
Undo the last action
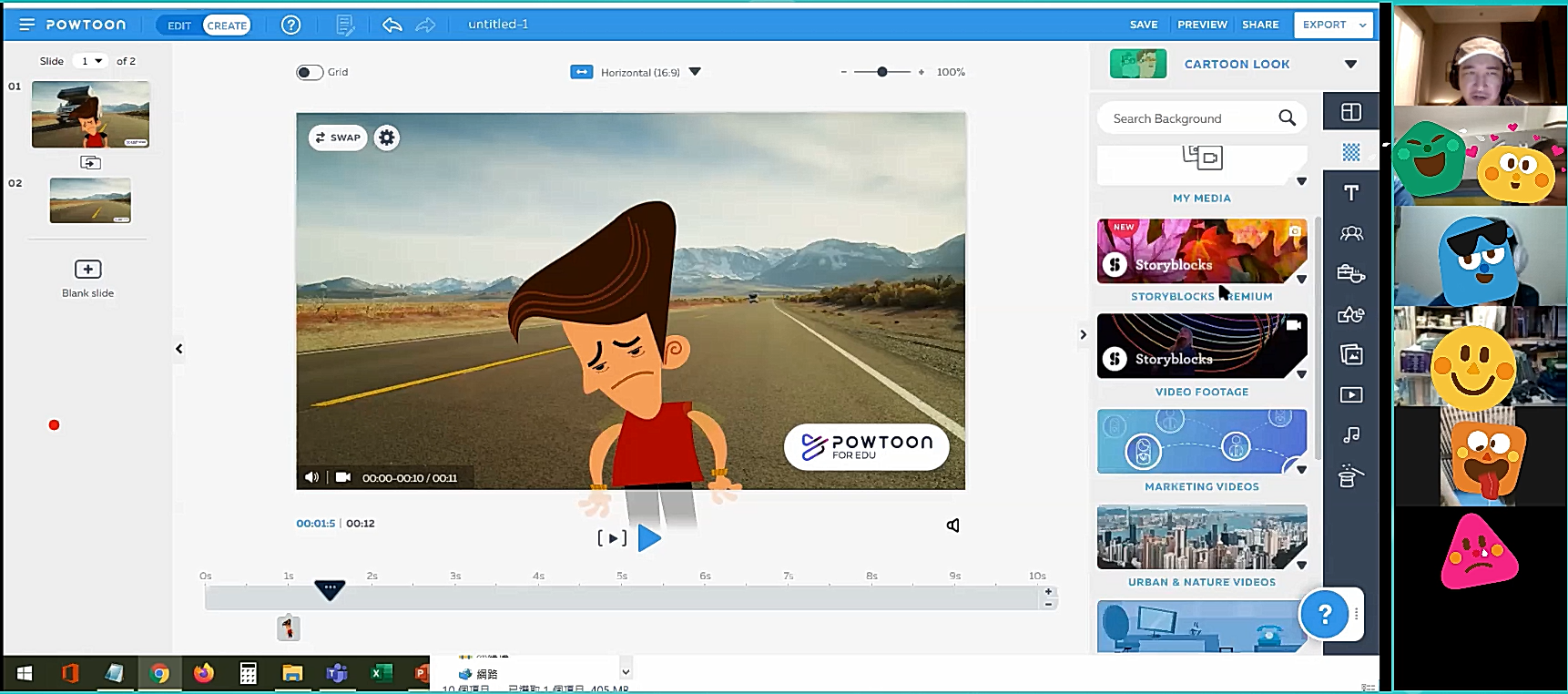click(x=392, y=25)
